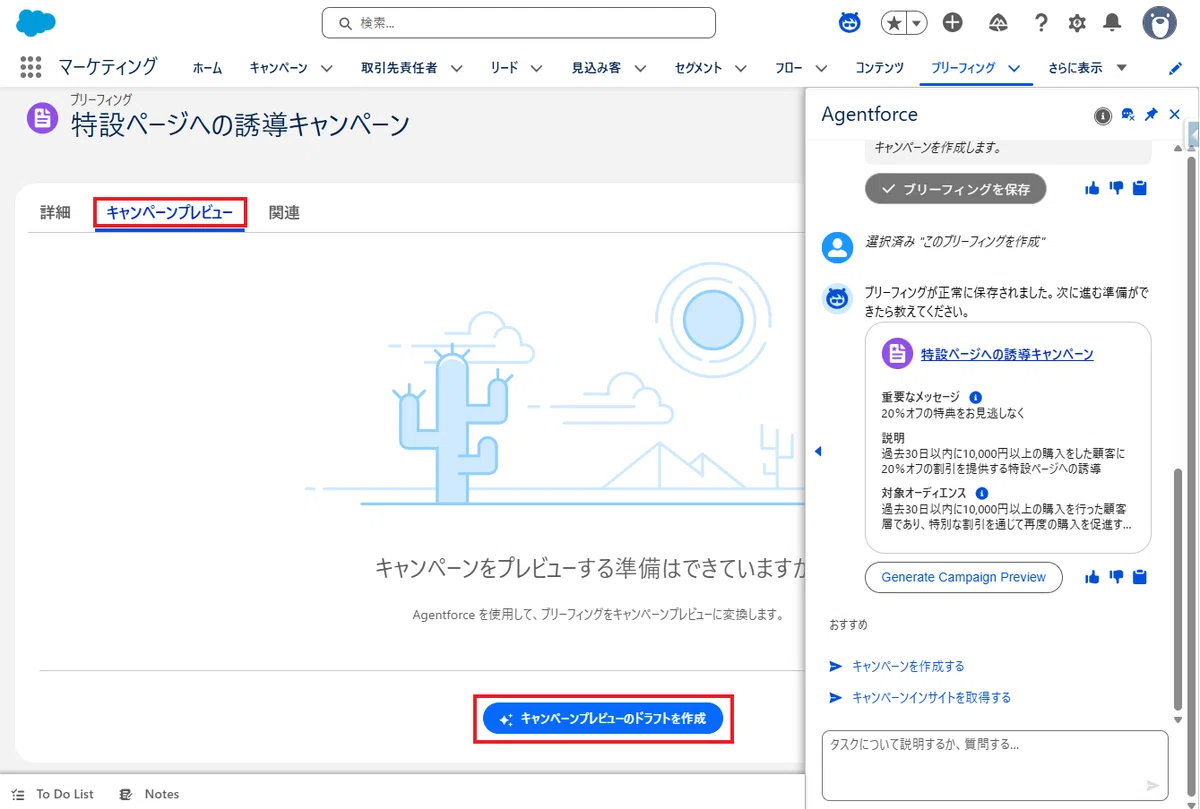Thumbs up beside Generate Campaign Preview
Screen dimensions: 1200x809
1092,577
